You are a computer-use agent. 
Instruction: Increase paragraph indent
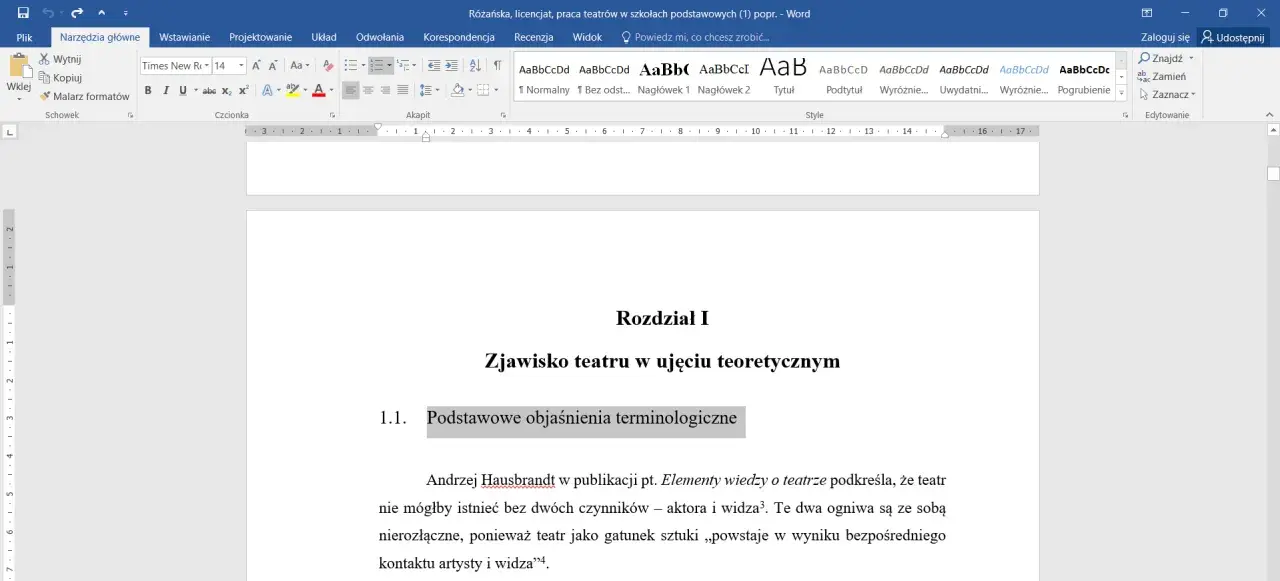[451, 65]
